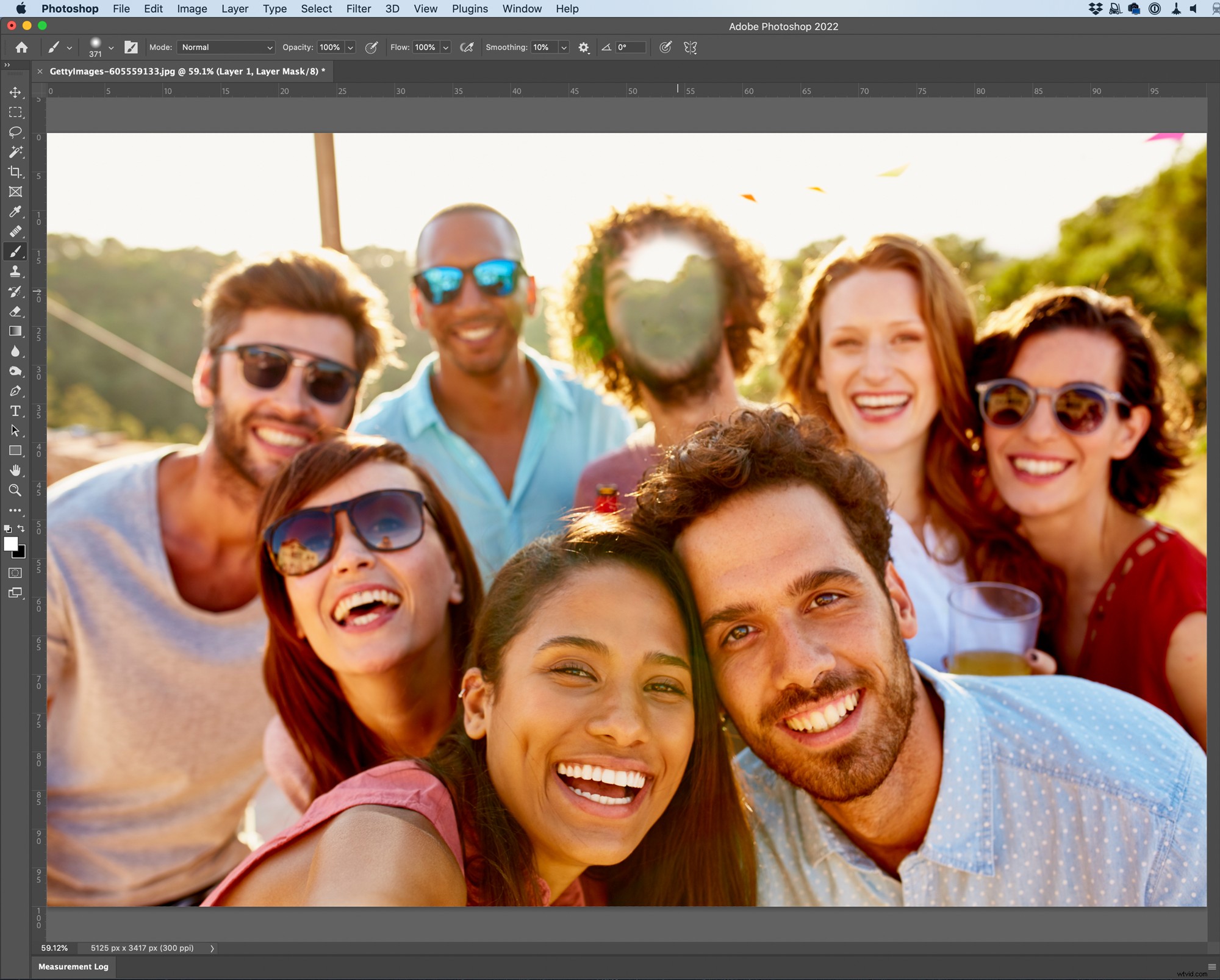The height and width of the screenshot is (980, 1220).
Task: Select the Clone Stamp tool
Action: [x=15, y=271]
